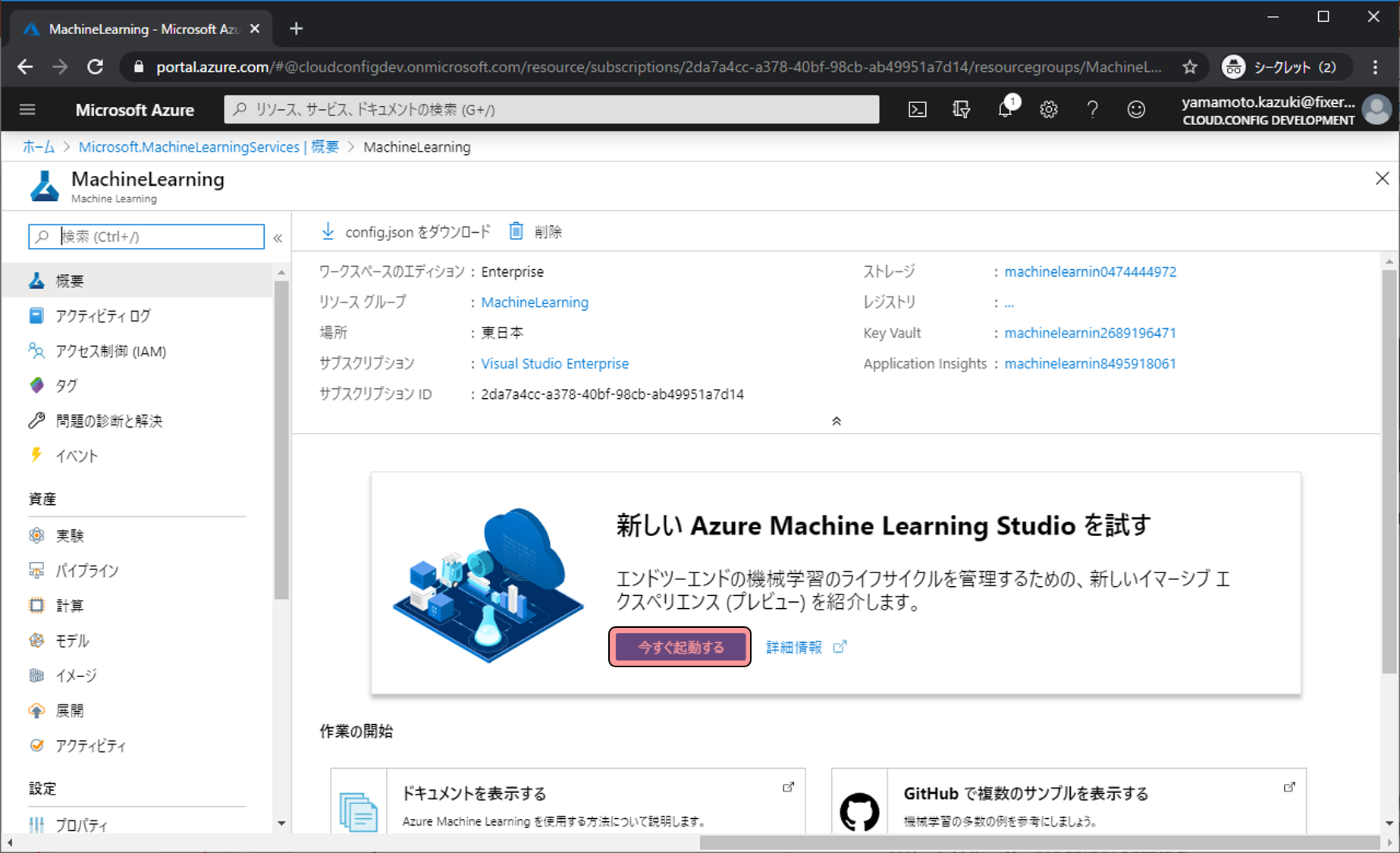Open Azure Cloud Shell icon

[917, 110]
